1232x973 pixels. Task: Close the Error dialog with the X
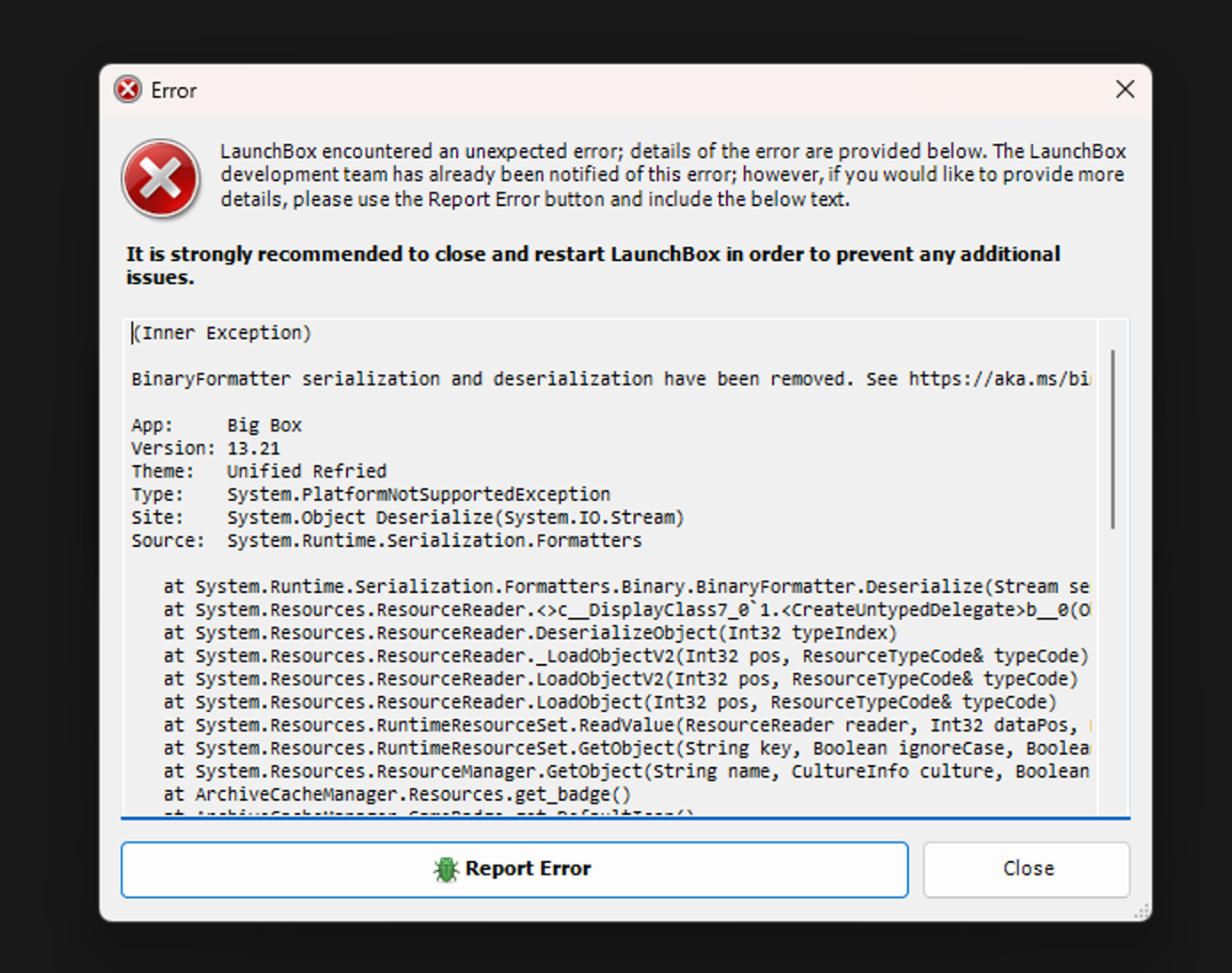pos(1125,90)
